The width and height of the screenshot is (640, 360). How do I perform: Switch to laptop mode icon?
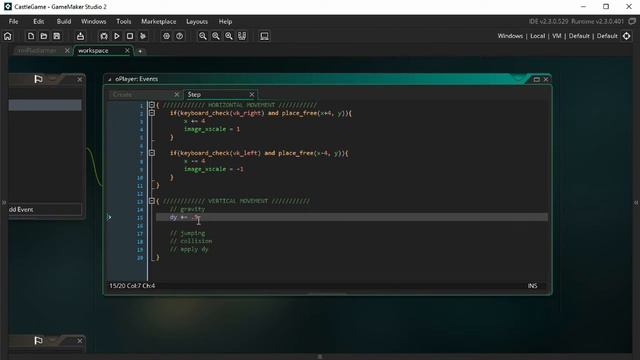coord(264,36)
